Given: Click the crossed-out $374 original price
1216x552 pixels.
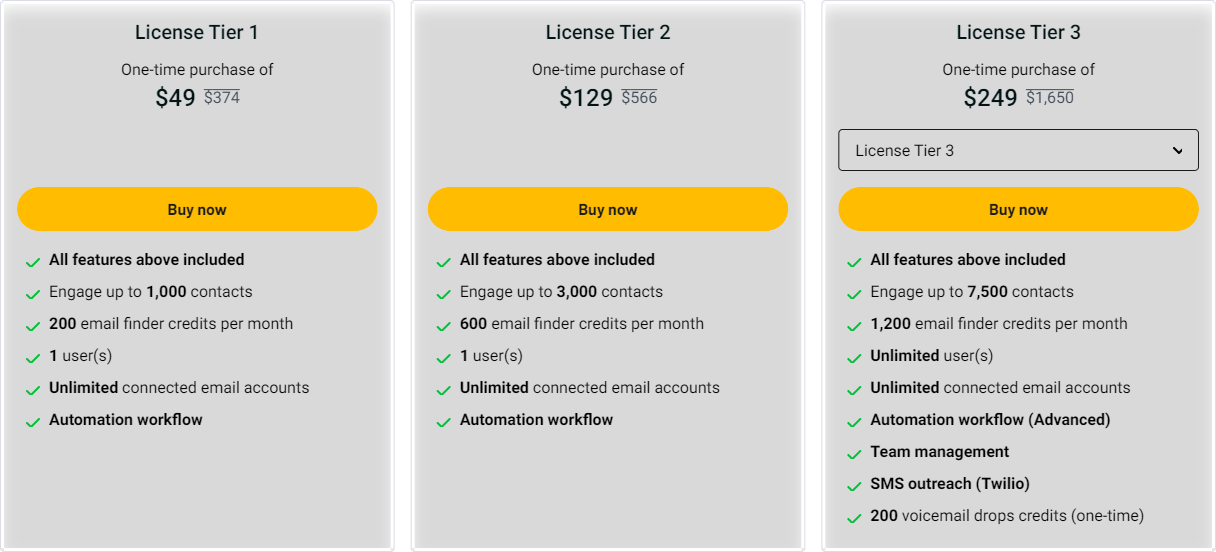Looking at the screenshot, I should pyautogui.click(x=222, y=97).
